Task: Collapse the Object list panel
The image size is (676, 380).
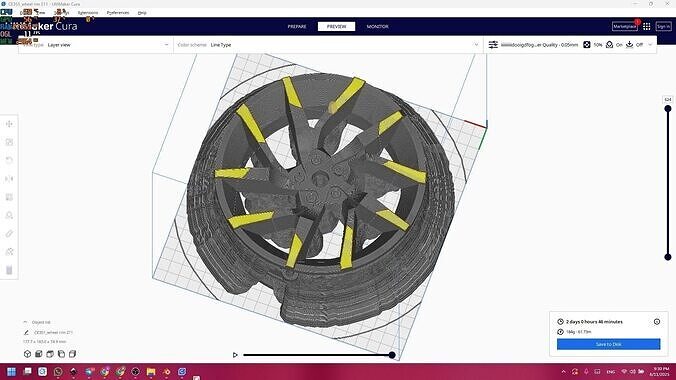Action: pos(25,322)
